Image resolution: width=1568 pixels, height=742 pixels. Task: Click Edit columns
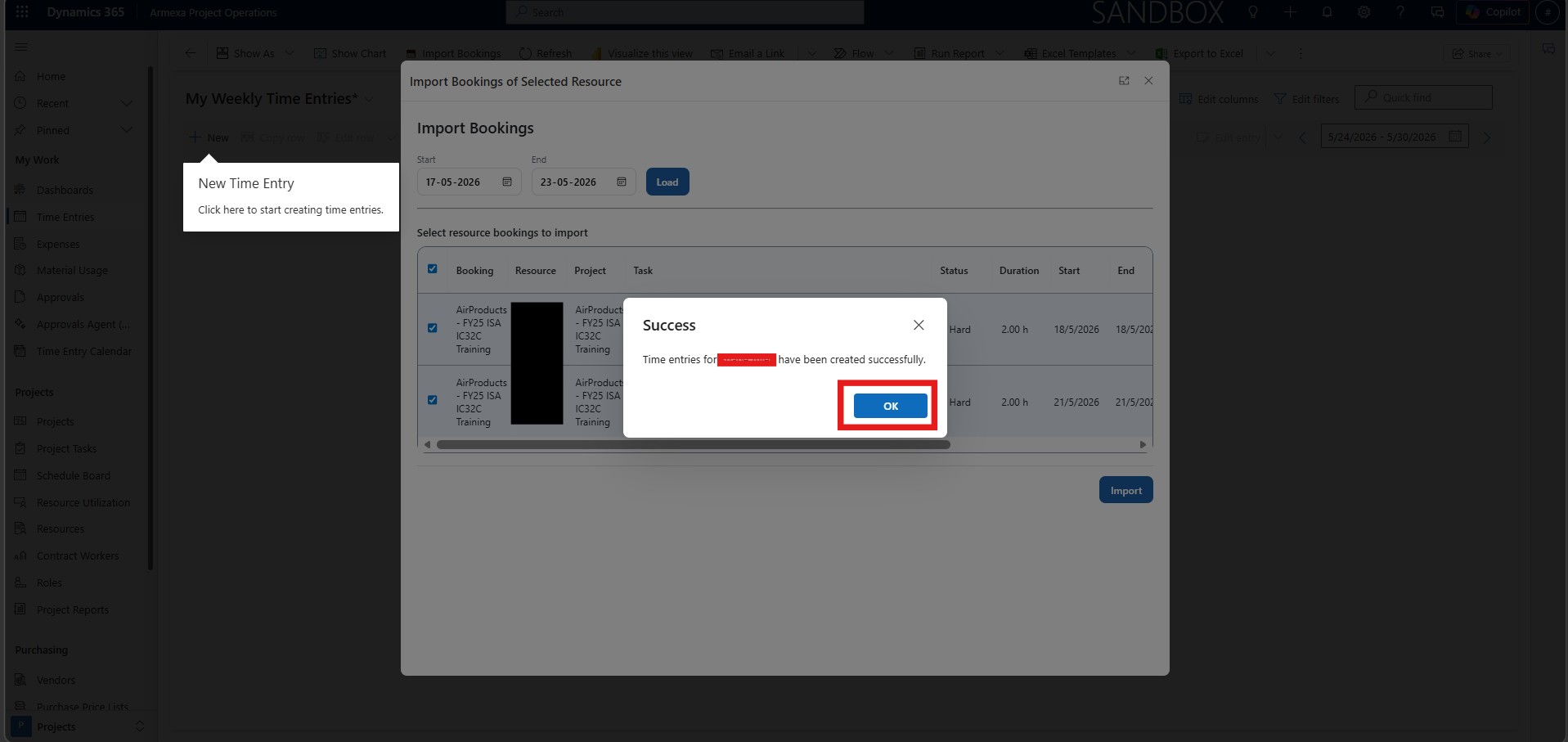[x=1219, y=99]
